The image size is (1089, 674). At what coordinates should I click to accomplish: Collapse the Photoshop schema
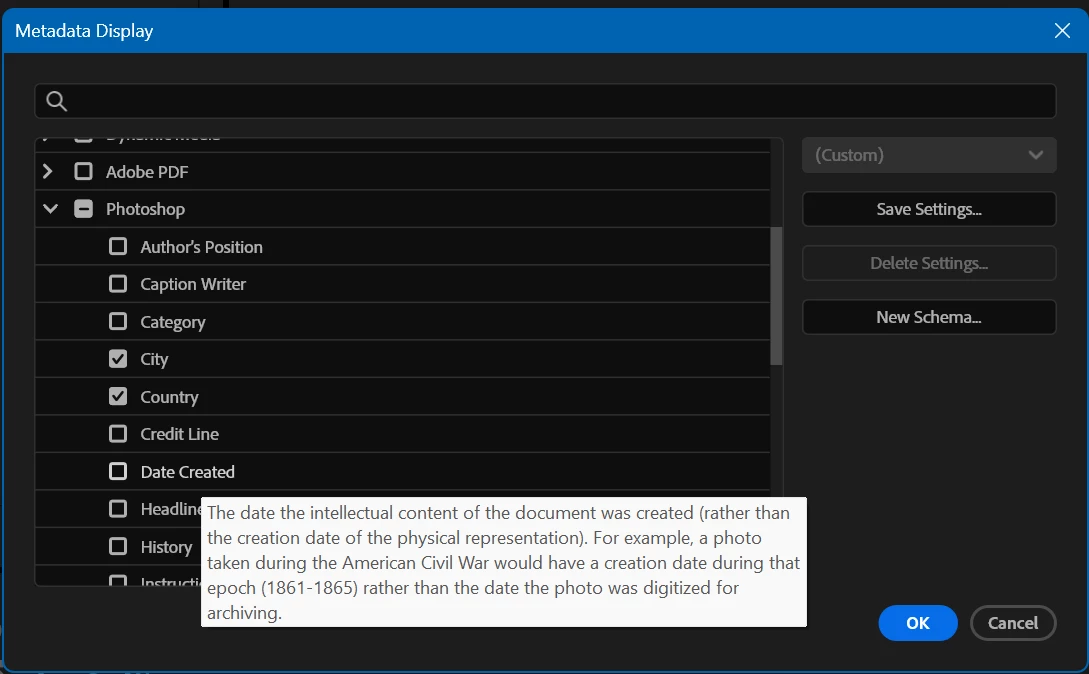(50, 208)
